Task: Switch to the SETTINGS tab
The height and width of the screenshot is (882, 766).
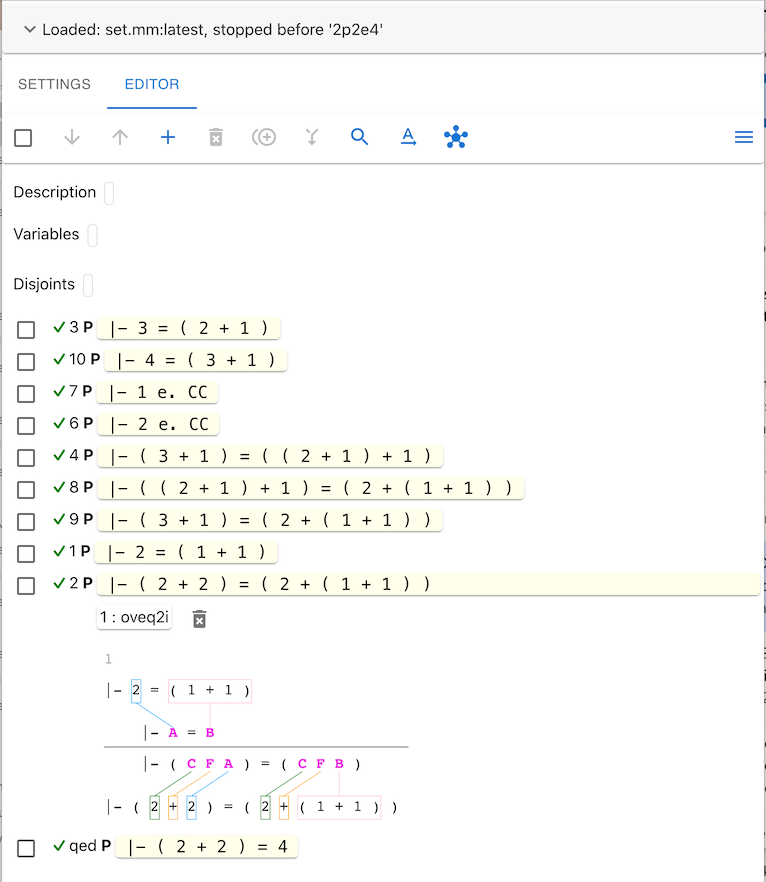Action: point(54,84)
